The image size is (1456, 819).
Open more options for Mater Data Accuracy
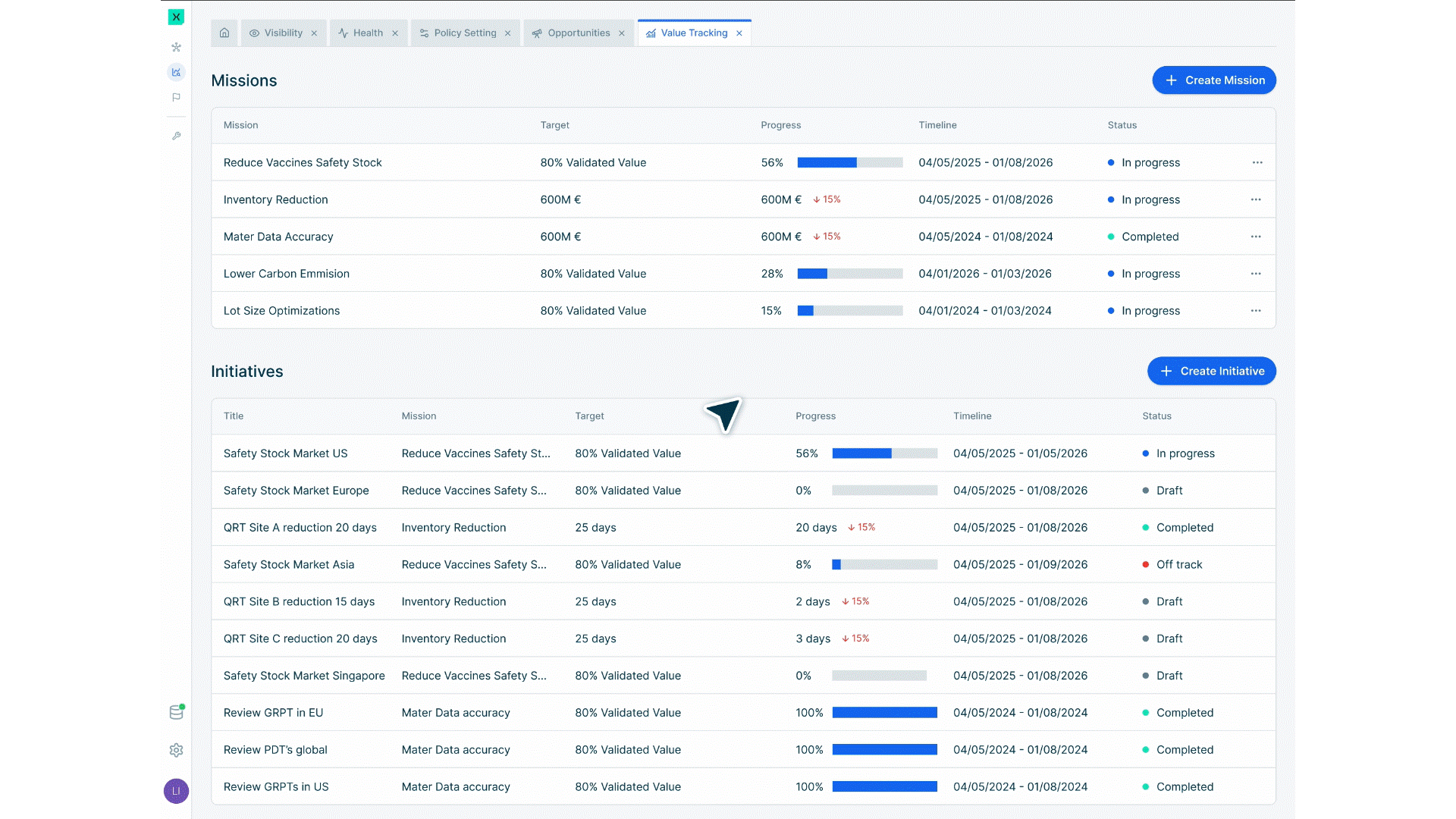pyautogui.click(x=1256, y=237)
